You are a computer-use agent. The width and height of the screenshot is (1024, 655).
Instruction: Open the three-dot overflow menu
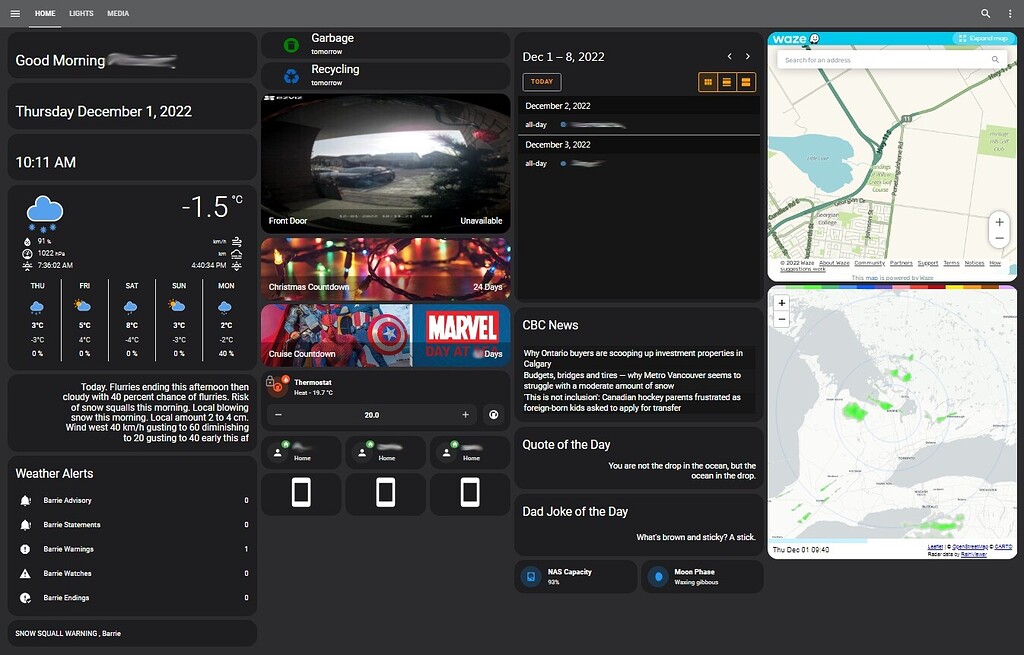pyautogui.click(x=1010, y=13)
